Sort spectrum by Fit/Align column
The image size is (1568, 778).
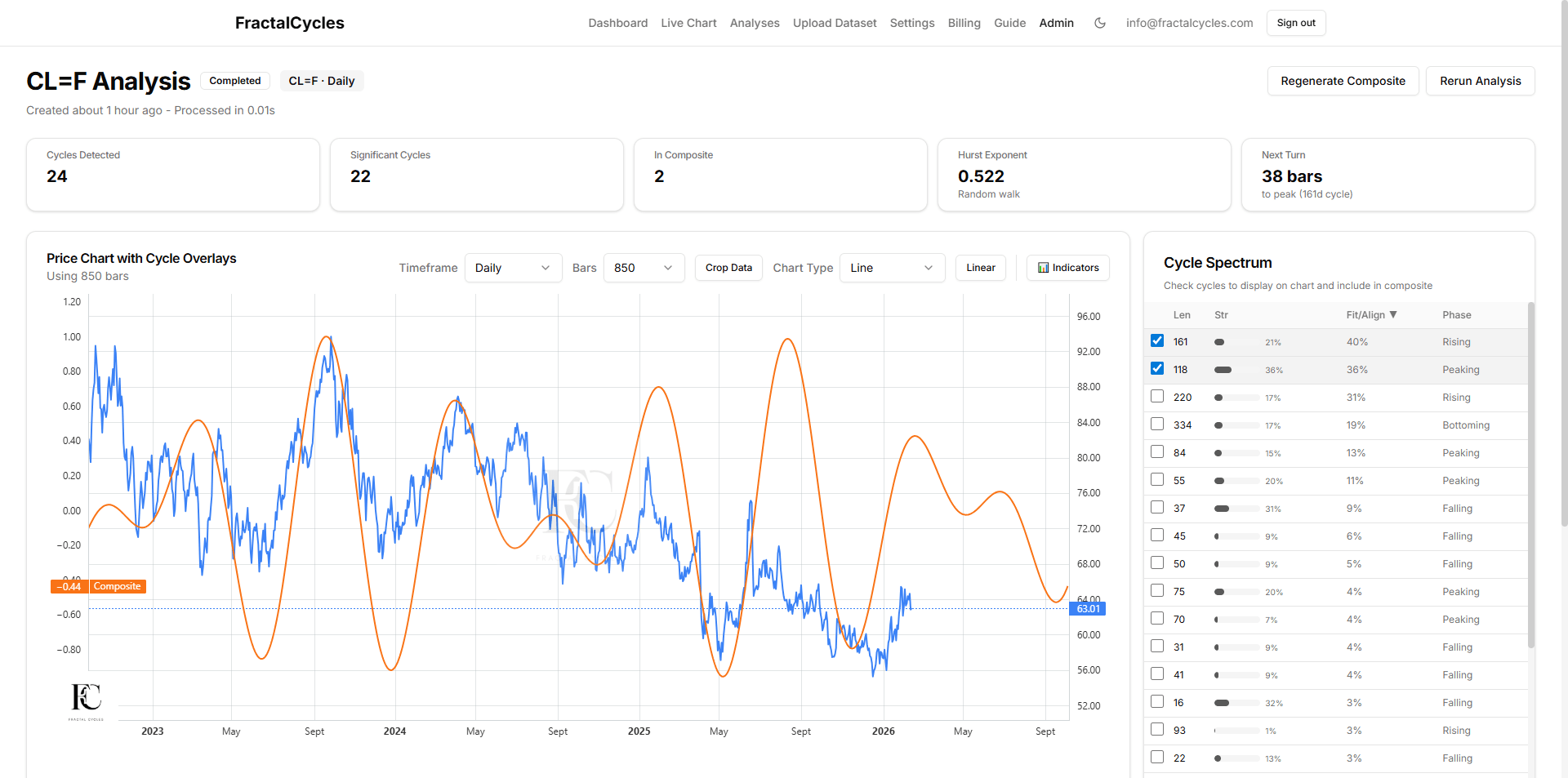coord(1371,315)
